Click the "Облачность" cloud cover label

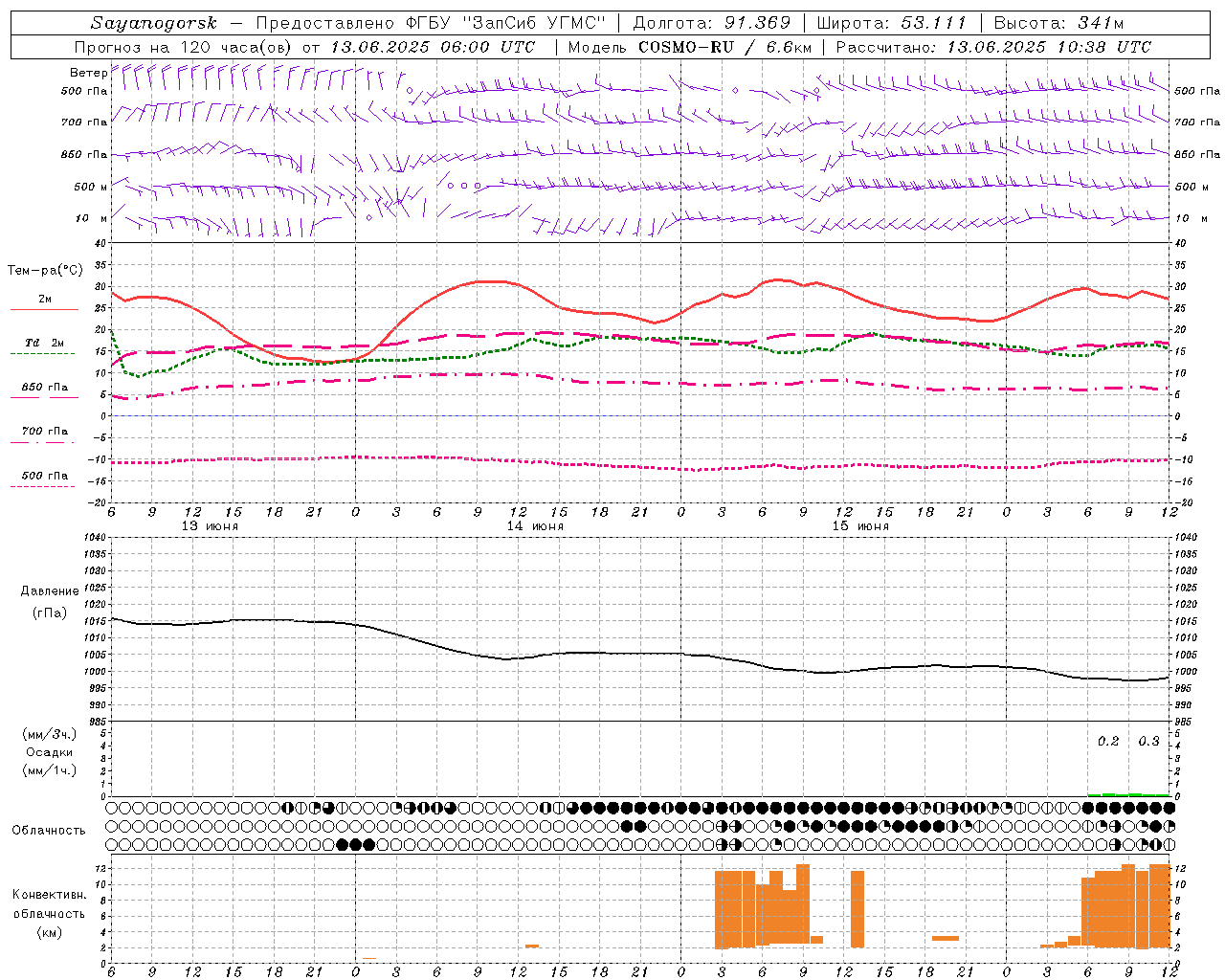point(49,831)
